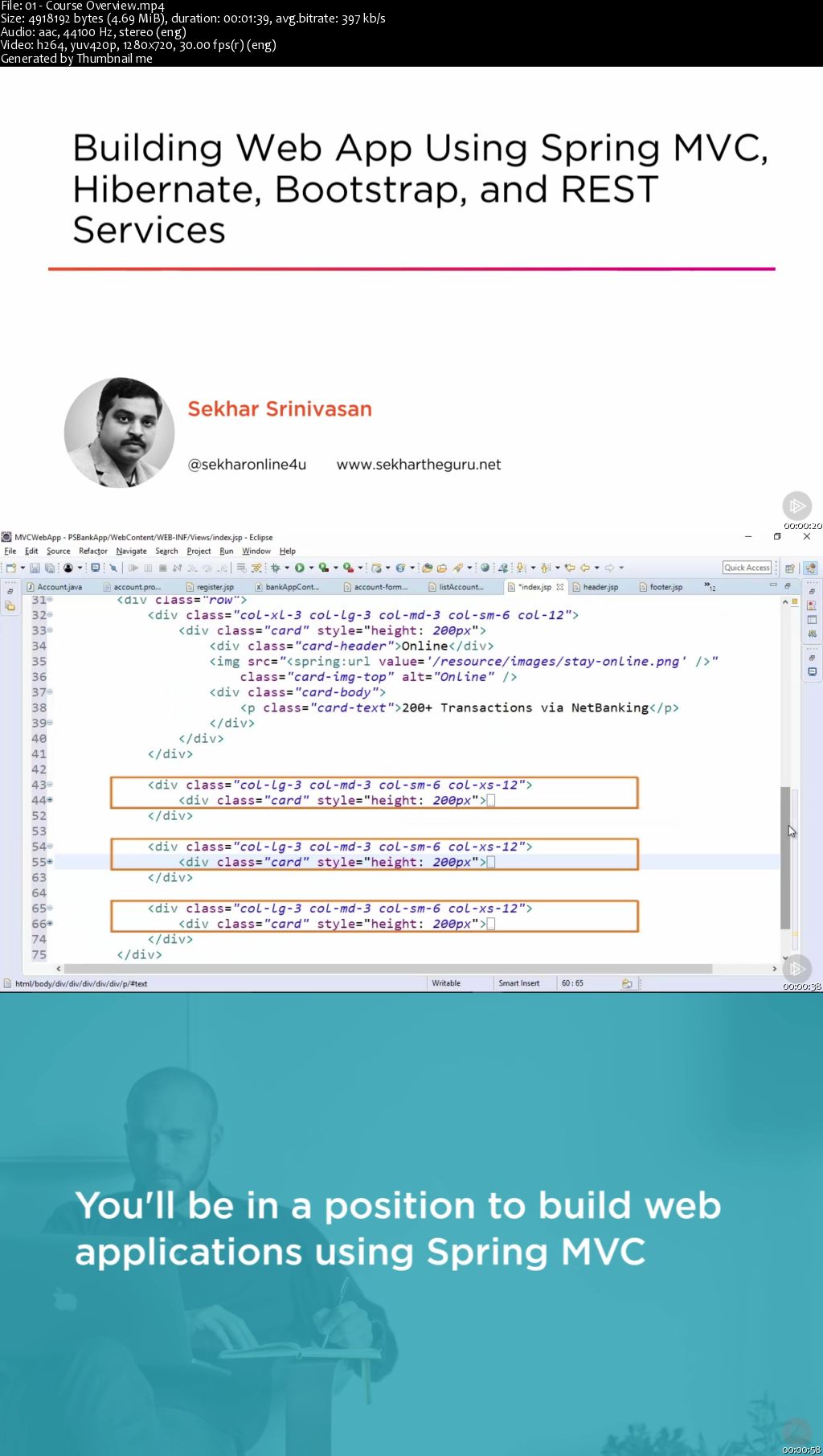The width and height of the screenshot is (823, 1456).
Task: Click the Suspend debug icon
Action: (148, 568)
